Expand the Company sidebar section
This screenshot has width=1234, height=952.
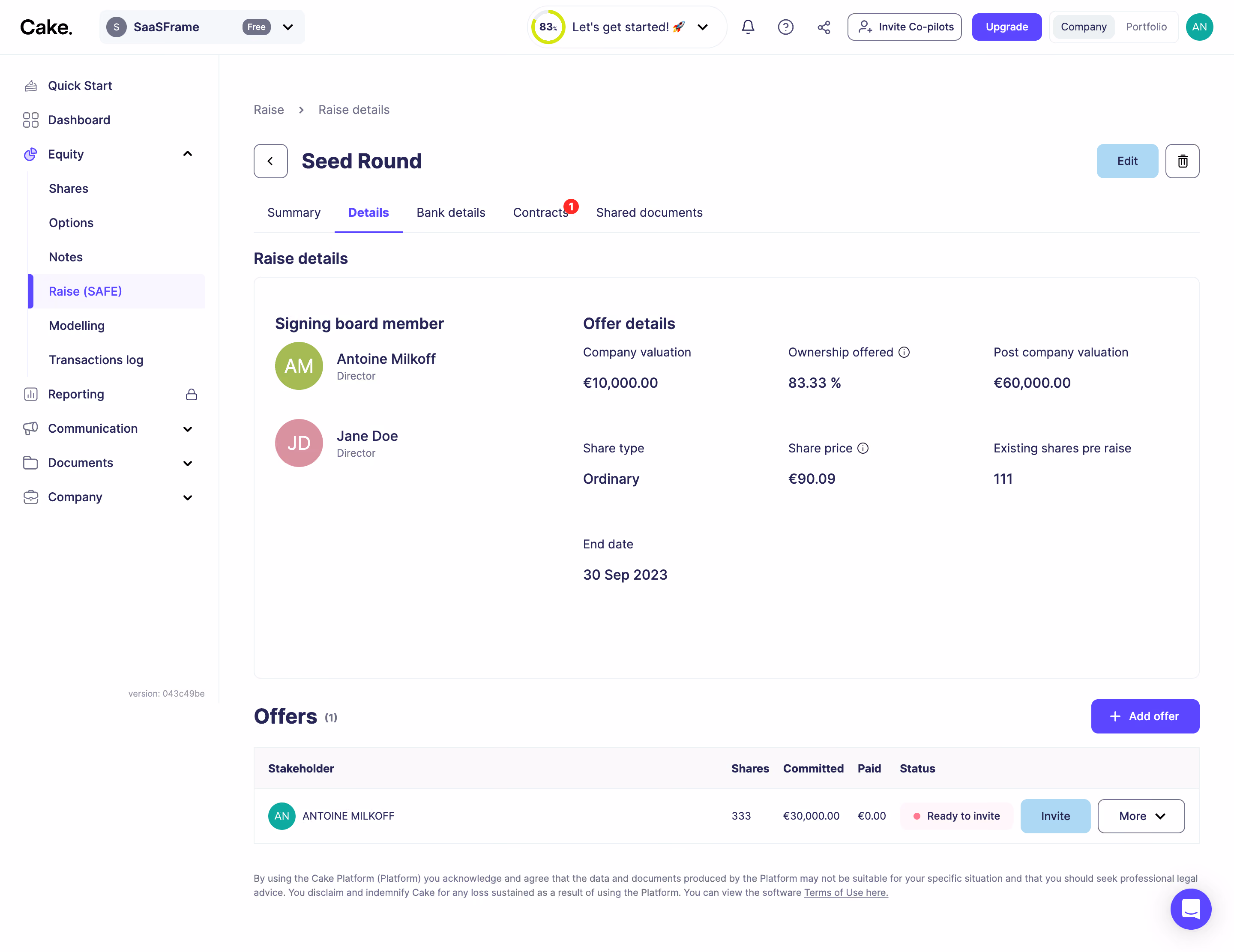point(188,497)
